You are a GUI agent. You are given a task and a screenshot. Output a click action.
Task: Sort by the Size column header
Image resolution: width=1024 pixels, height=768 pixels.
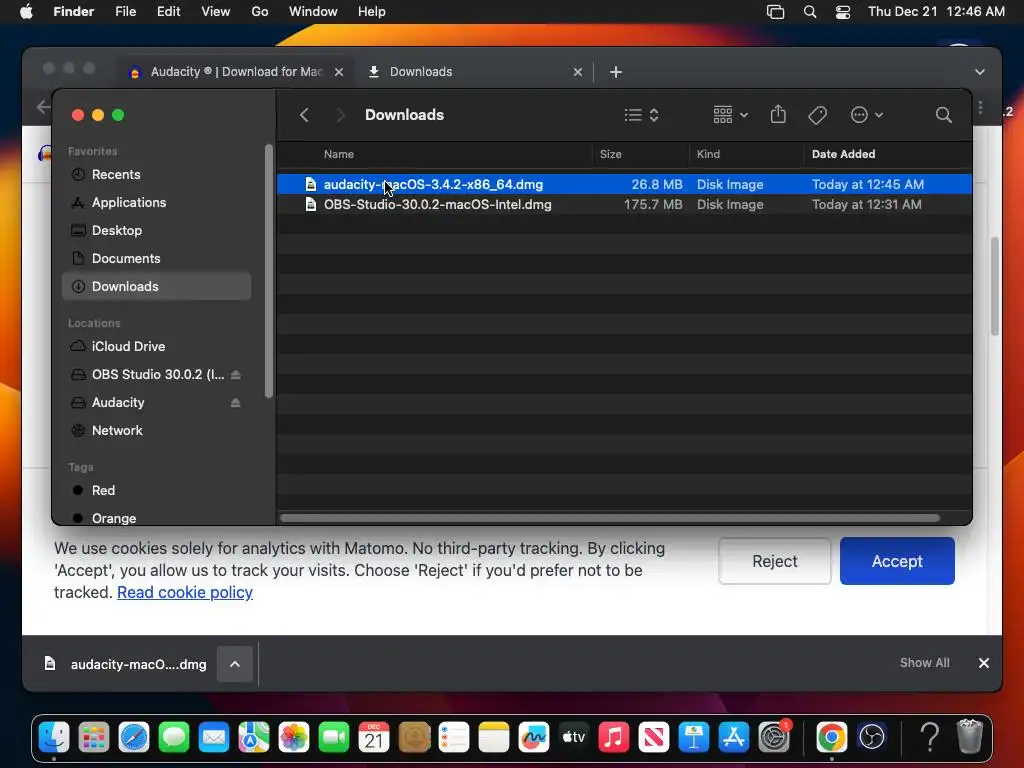click(611, 154)
